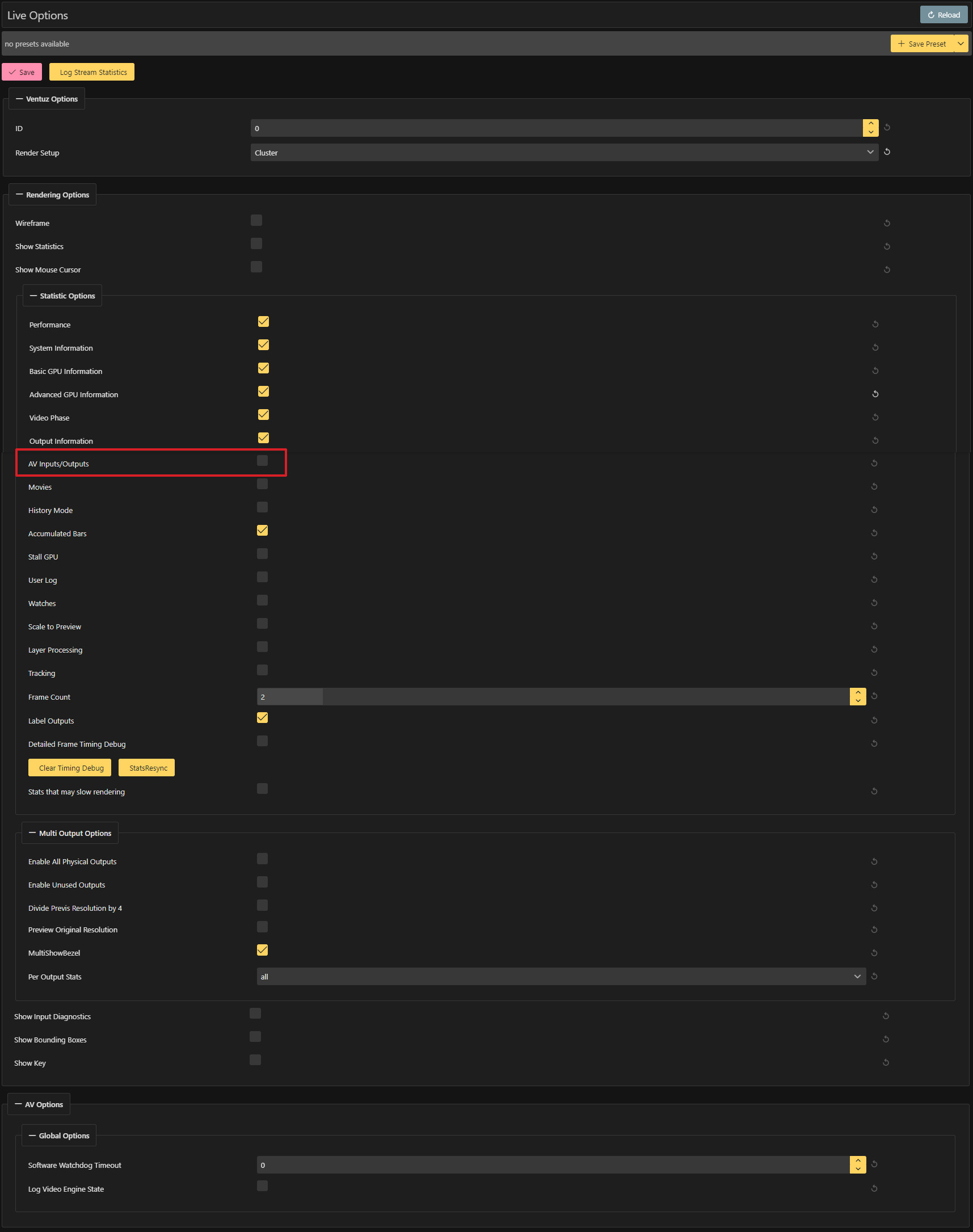Reset the Software Watchdog Timeout value

[874, 1164]
